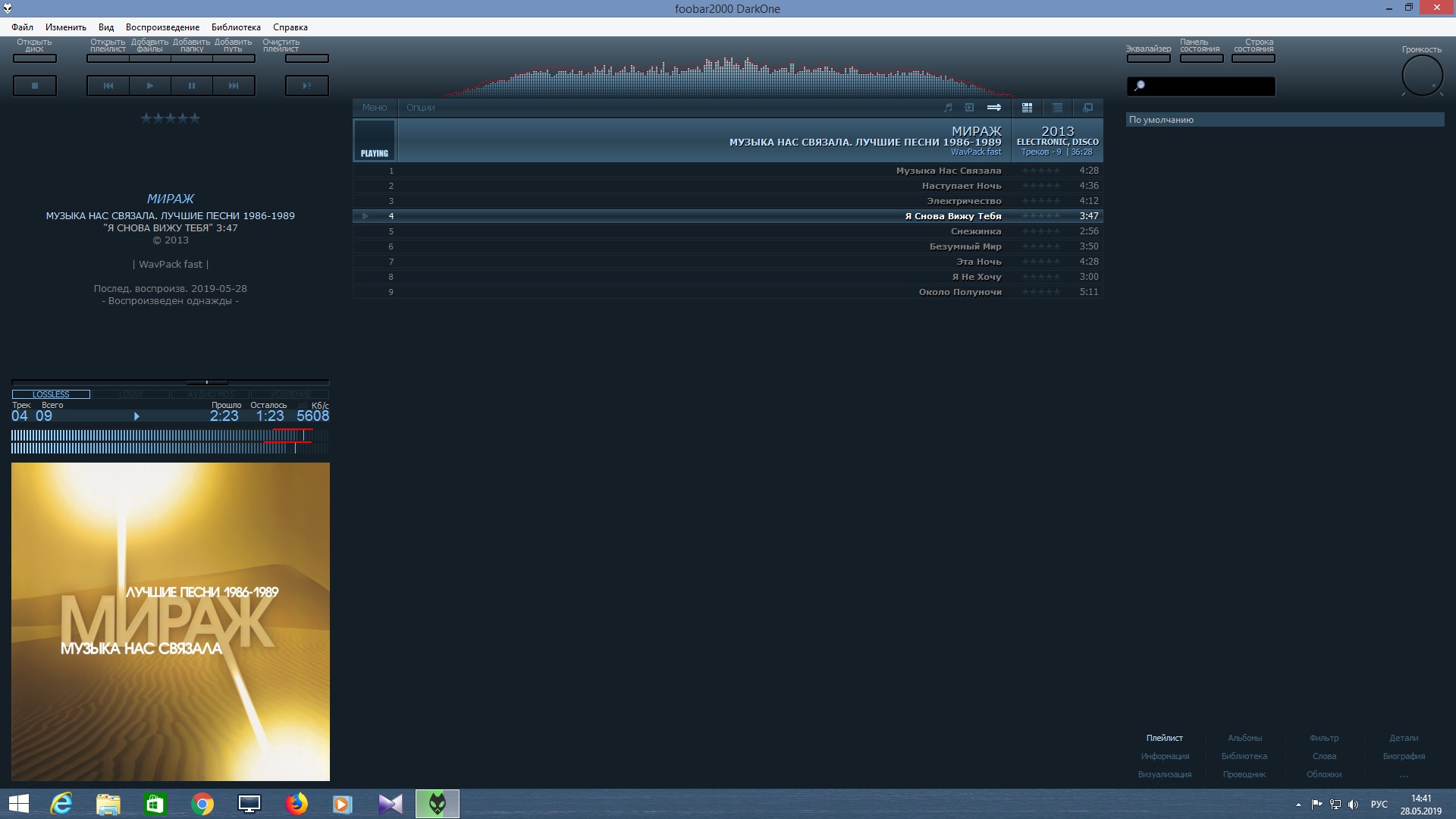Switch to the Альбомы tab

1244,738
